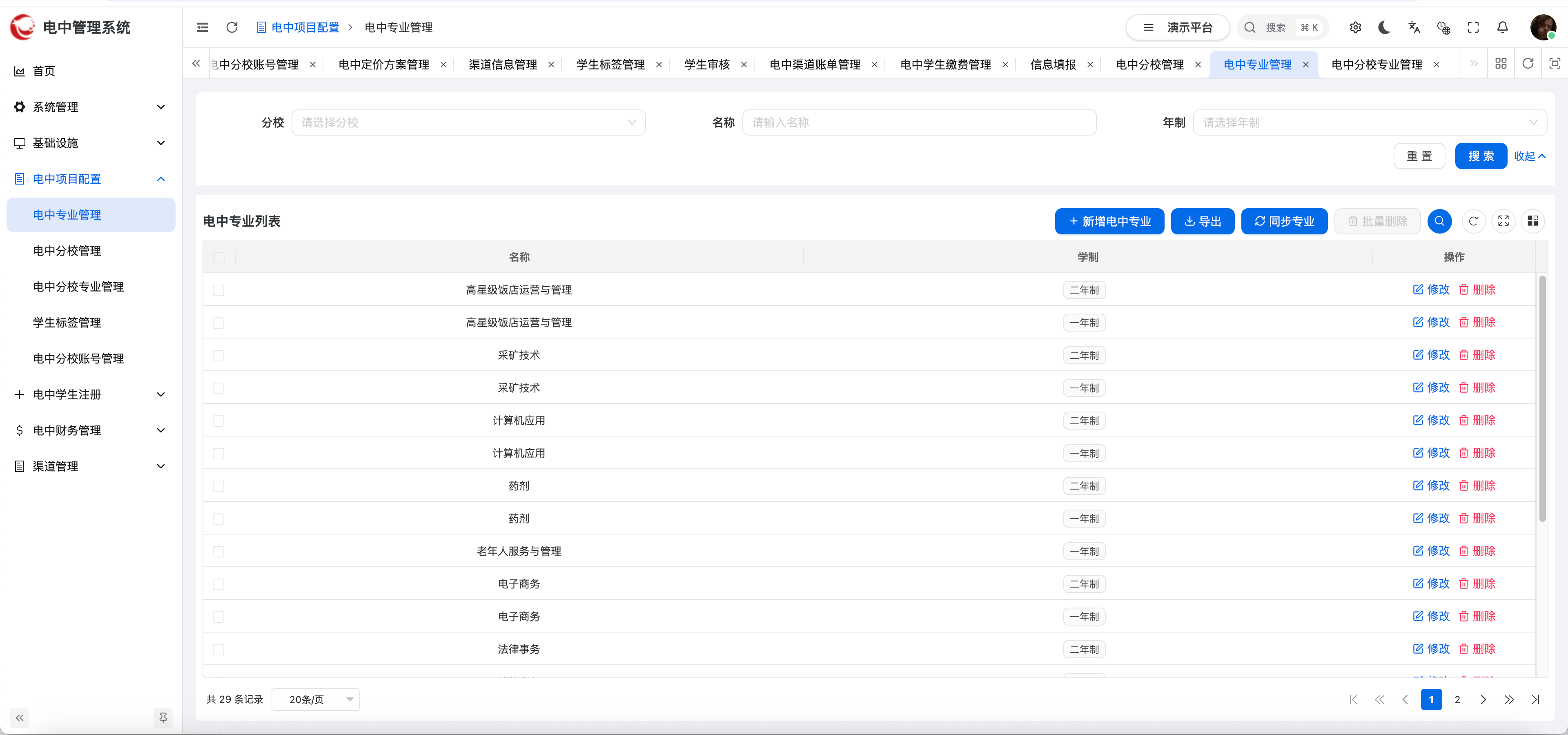This screenshot has width=1568, height=735.
Task: Click the 新增电中专业 button
Action: pyautogui.click(x=1109, y=221)
